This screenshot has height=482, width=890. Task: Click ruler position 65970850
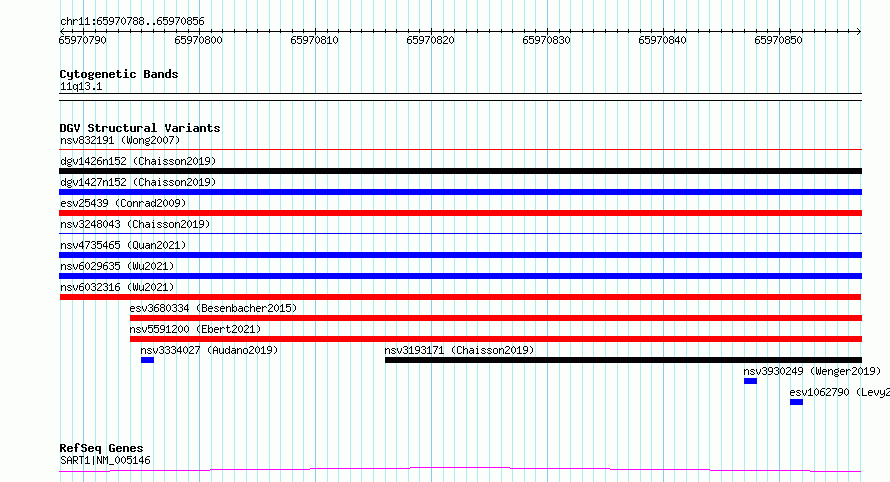[778, 40]
